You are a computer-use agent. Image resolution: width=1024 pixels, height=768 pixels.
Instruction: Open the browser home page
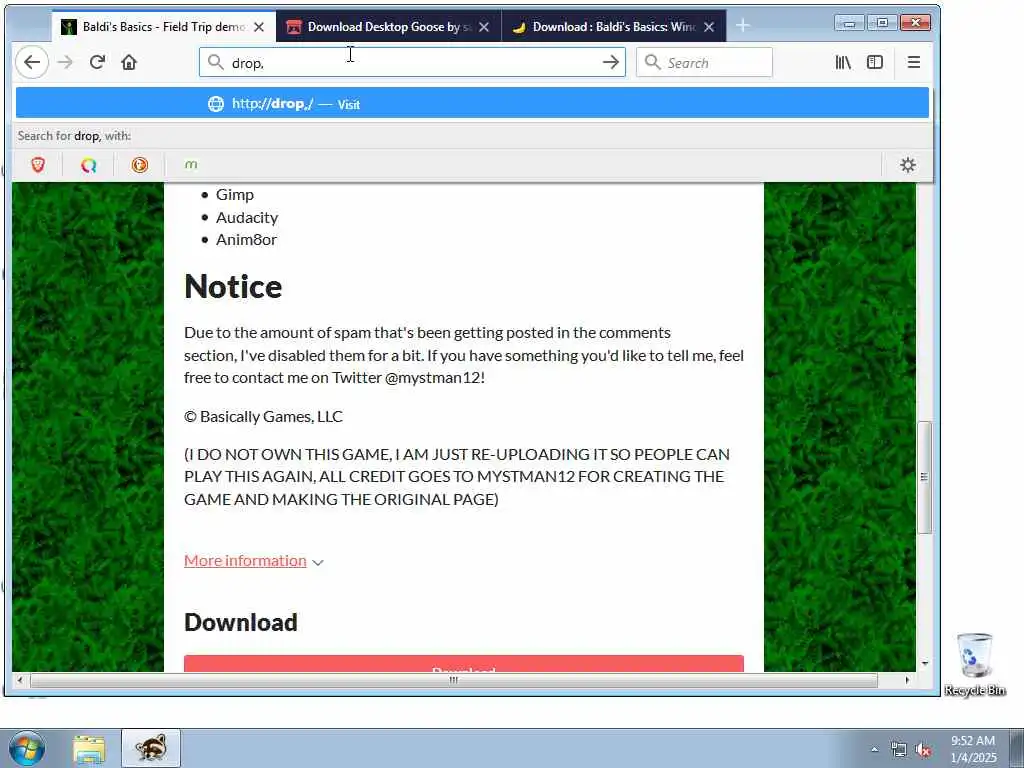(129, 63)
